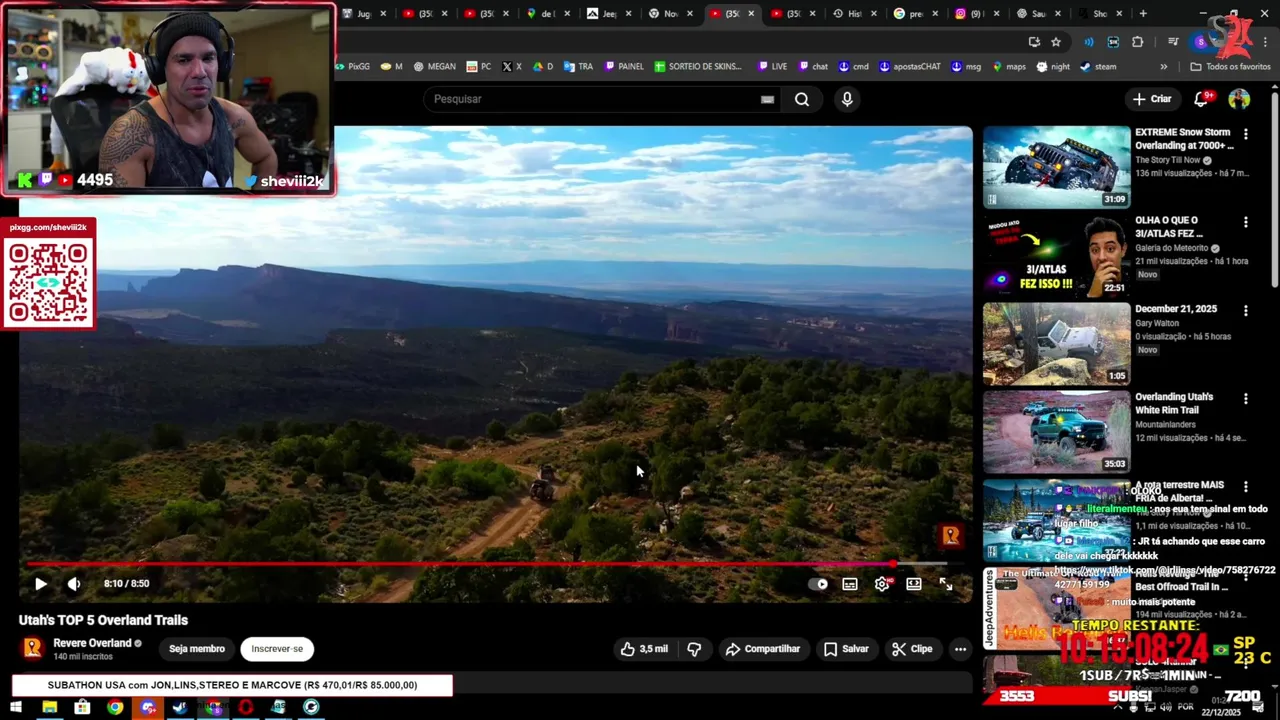
Task: Dislike the video
Action: pyautogui.click(x=694, y=649)
